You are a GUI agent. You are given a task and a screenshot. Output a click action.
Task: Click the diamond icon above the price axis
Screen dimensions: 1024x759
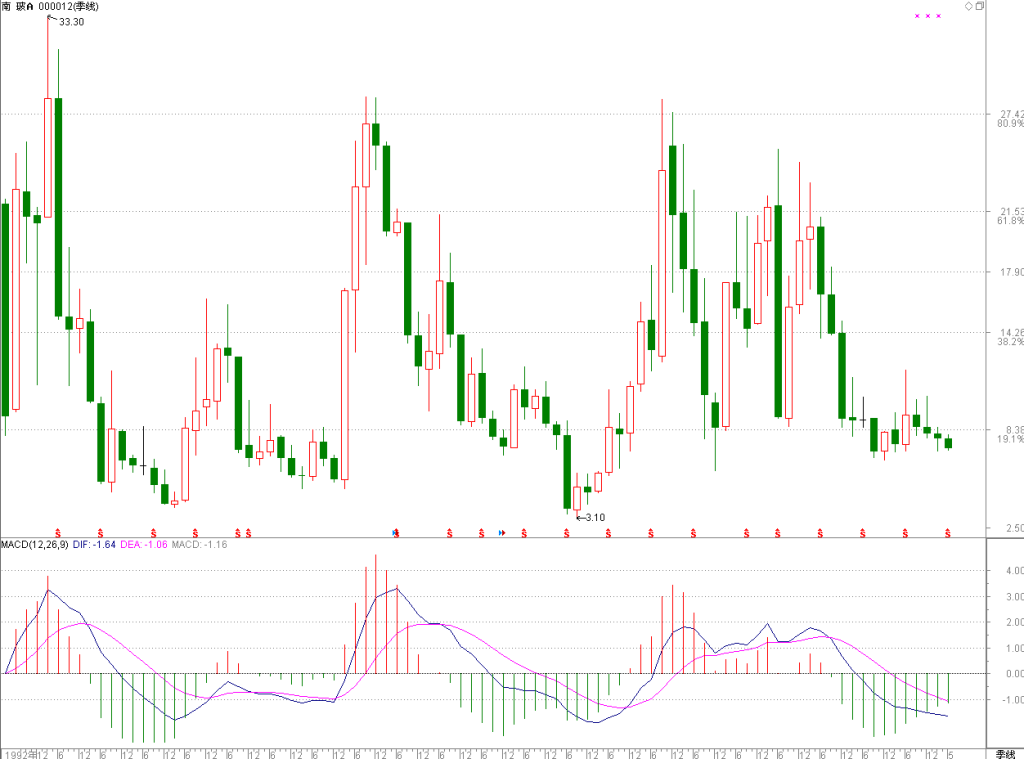click(x=968, y=6)
